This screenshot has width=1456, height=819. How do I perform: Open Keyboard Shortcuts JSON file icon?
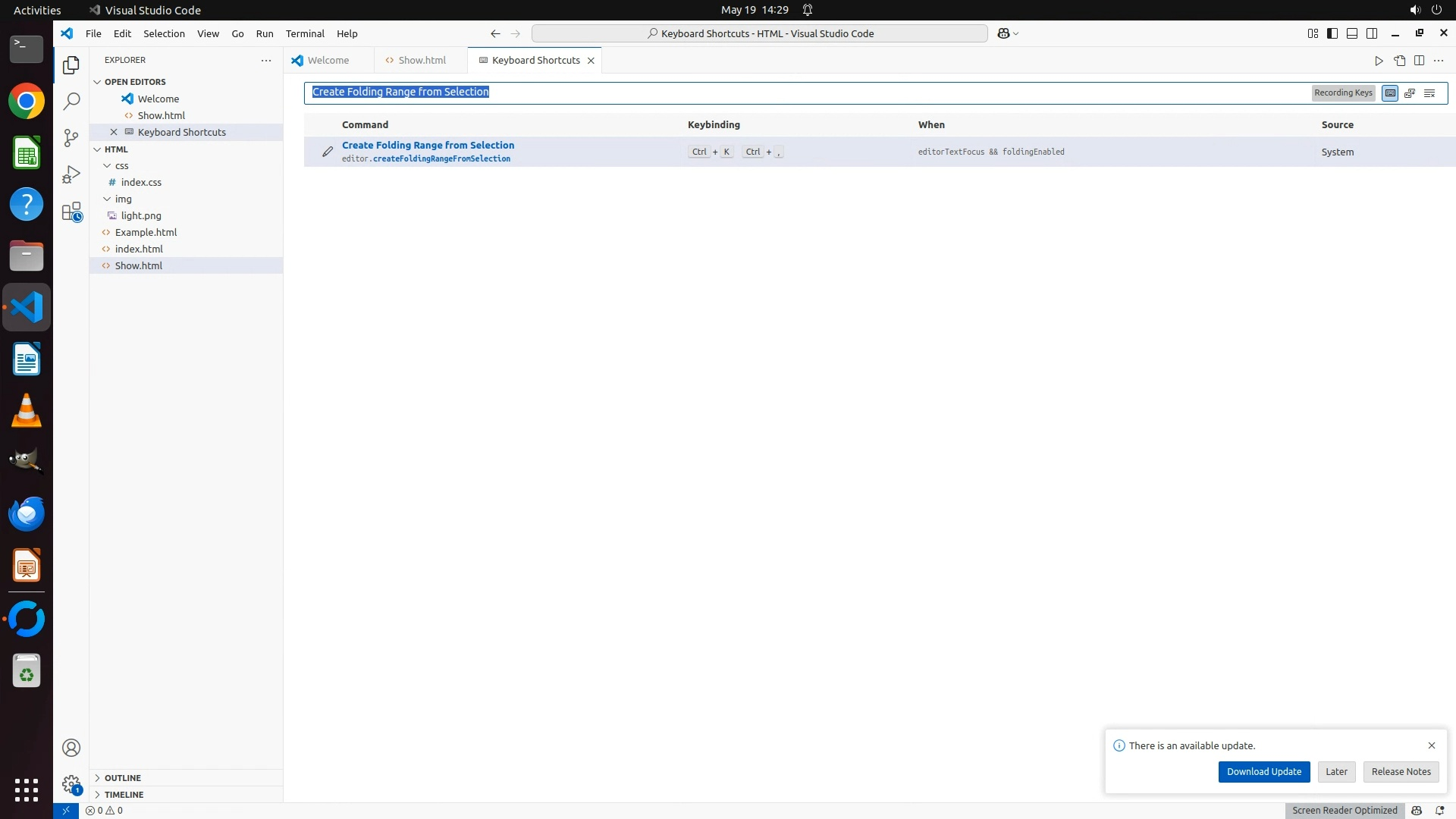pos(1399,61)
